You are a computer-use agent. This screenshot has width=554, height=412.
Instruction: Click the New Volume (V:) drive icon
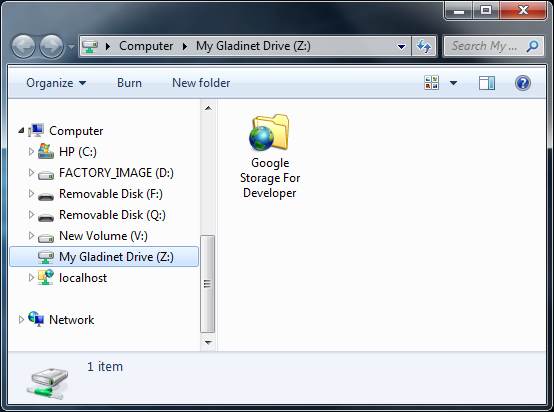[x=46, y=238]
